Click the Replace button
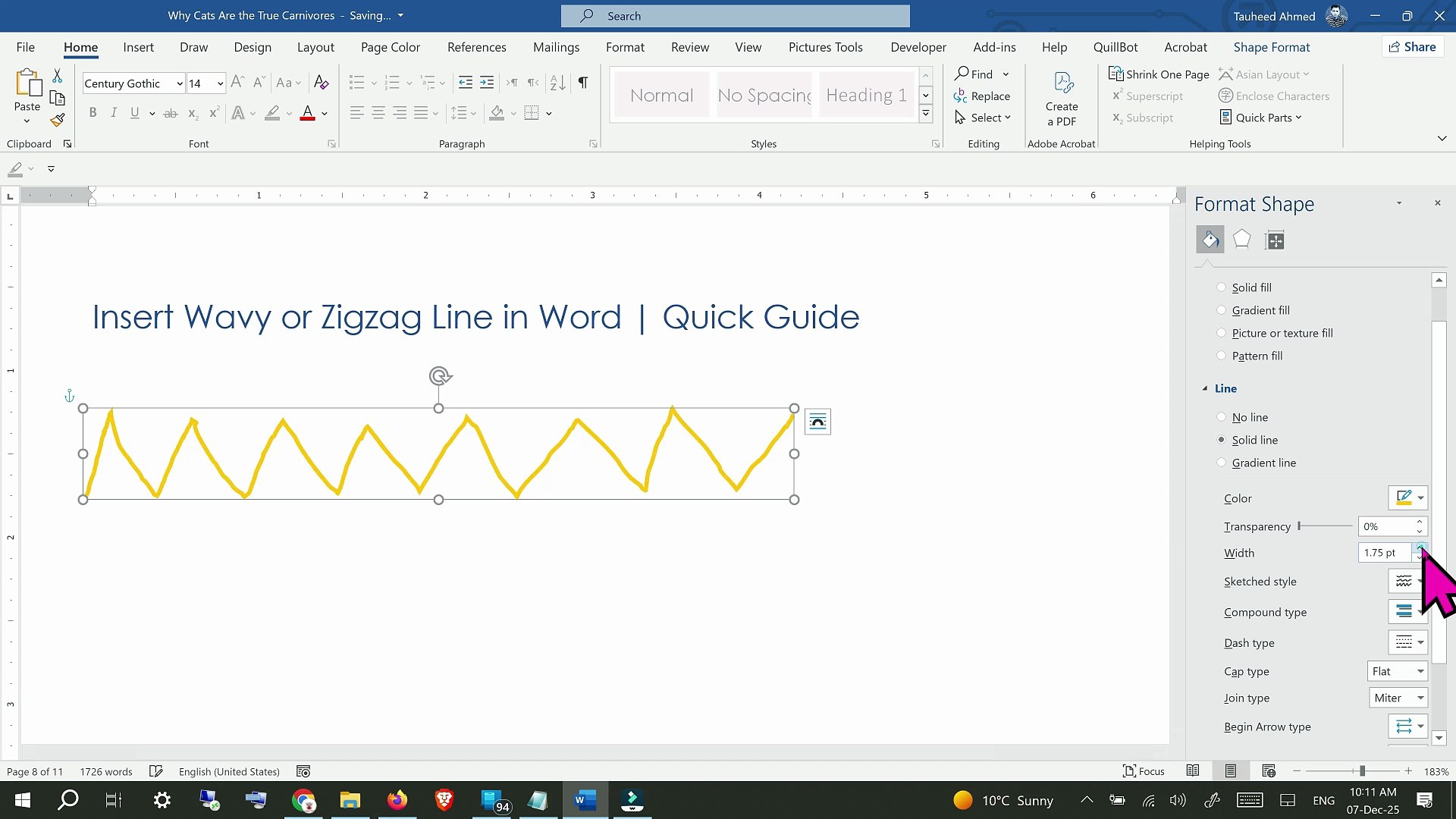Viewport: 1456px width, 819px height. click(982, 96)
